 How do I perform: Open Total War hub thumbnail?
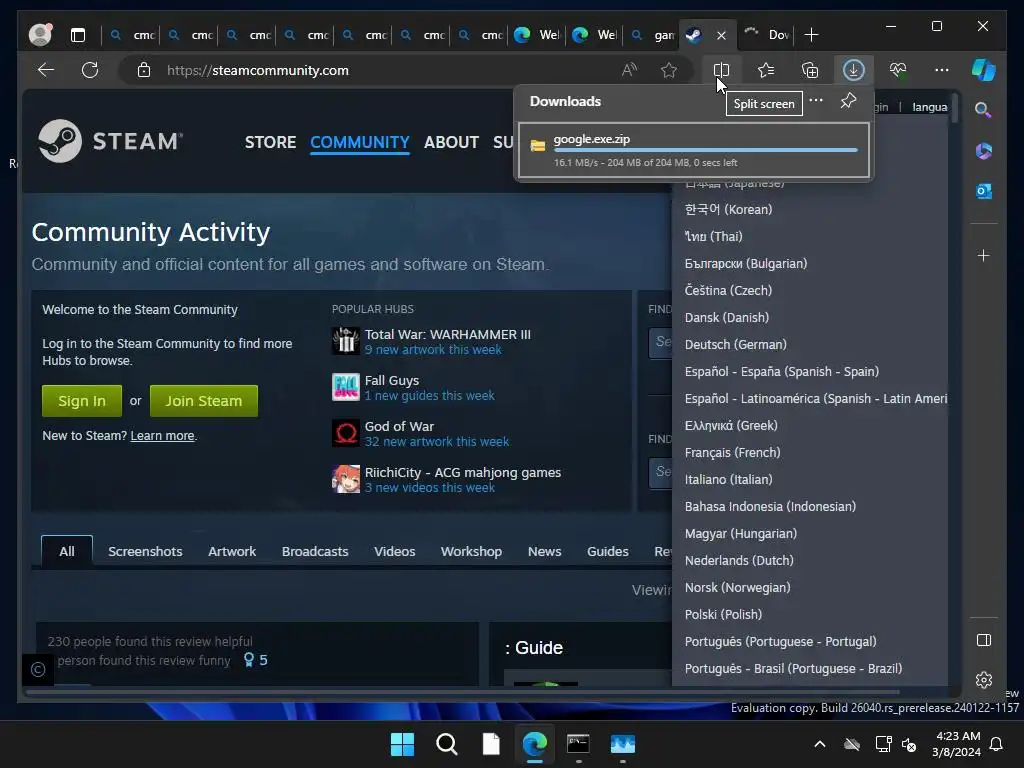point(345,341)
